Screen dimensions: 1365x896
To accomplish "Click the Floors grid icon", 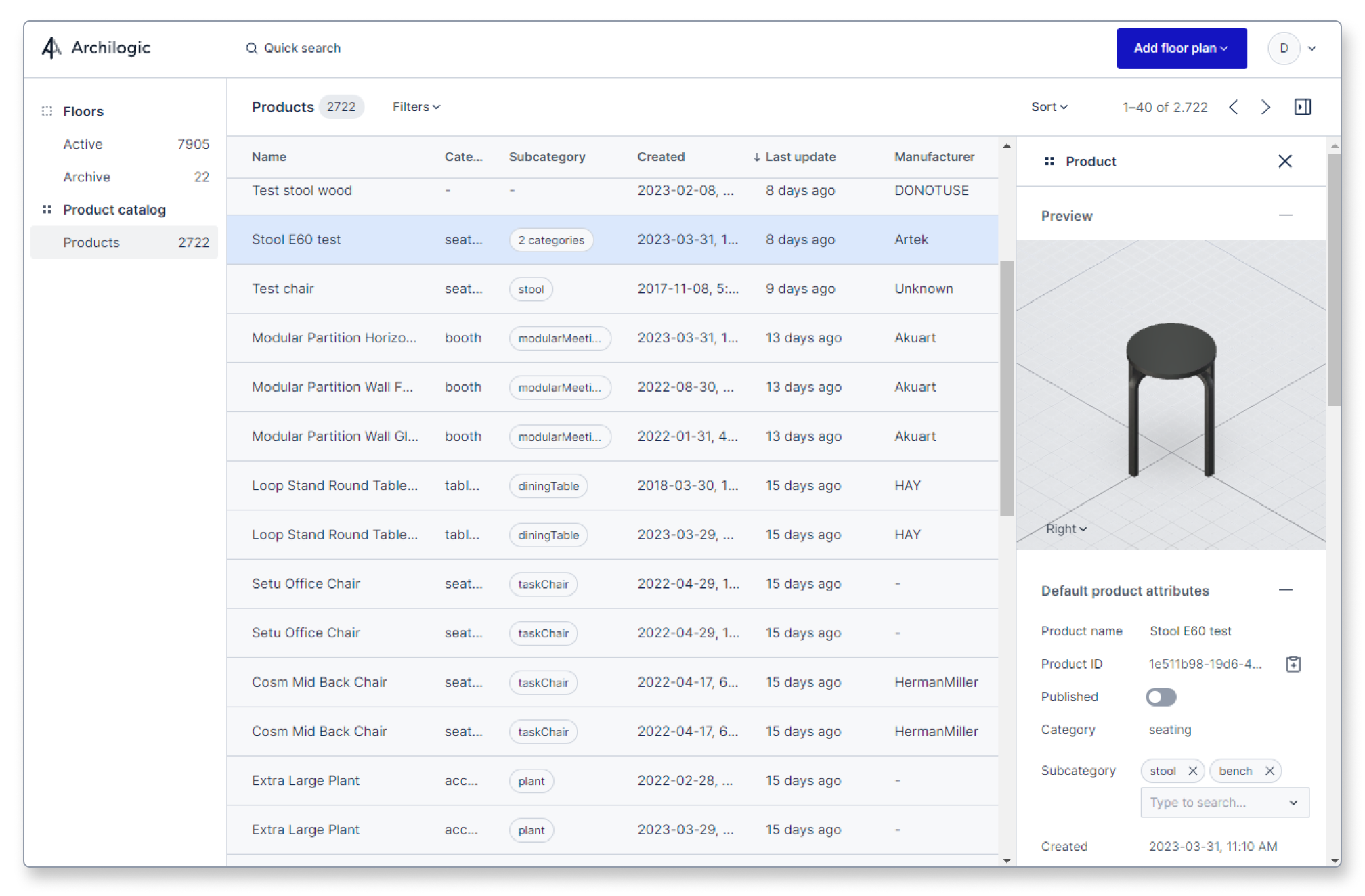I will (46, 110).
